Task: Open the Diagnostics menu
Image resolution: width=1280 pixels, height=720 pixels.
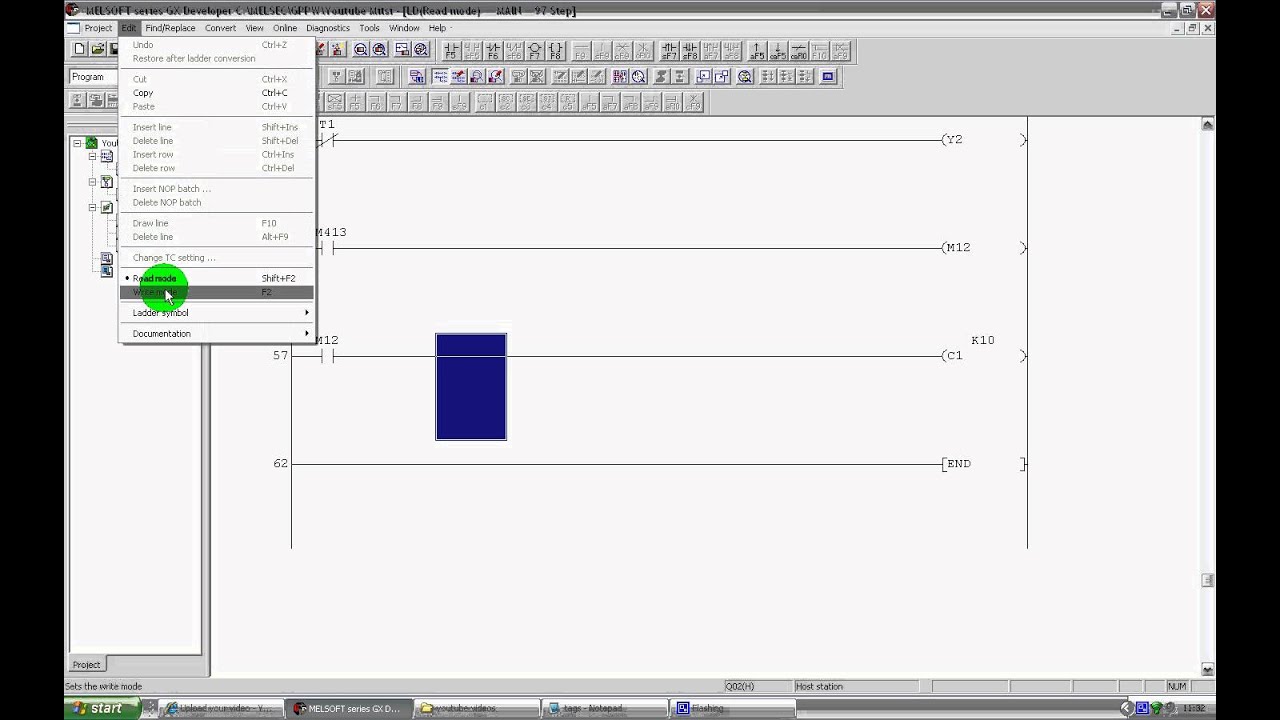Action: [328, 28]
